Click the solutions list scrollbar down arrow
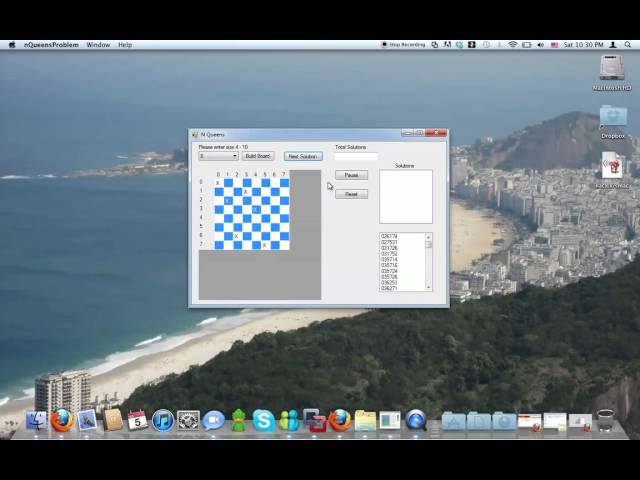This screenshot has height=480, width=640. (x=429, y=287)
